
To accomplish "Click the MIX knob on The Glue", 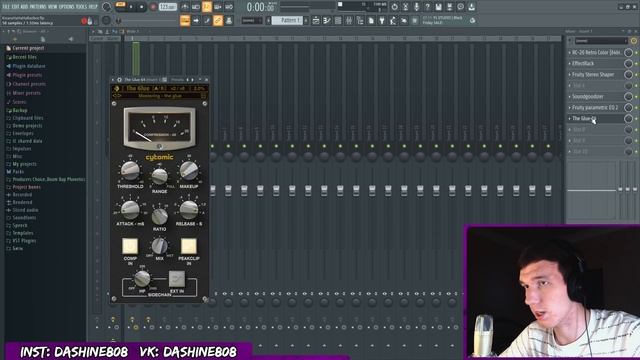I will point(159,246).
